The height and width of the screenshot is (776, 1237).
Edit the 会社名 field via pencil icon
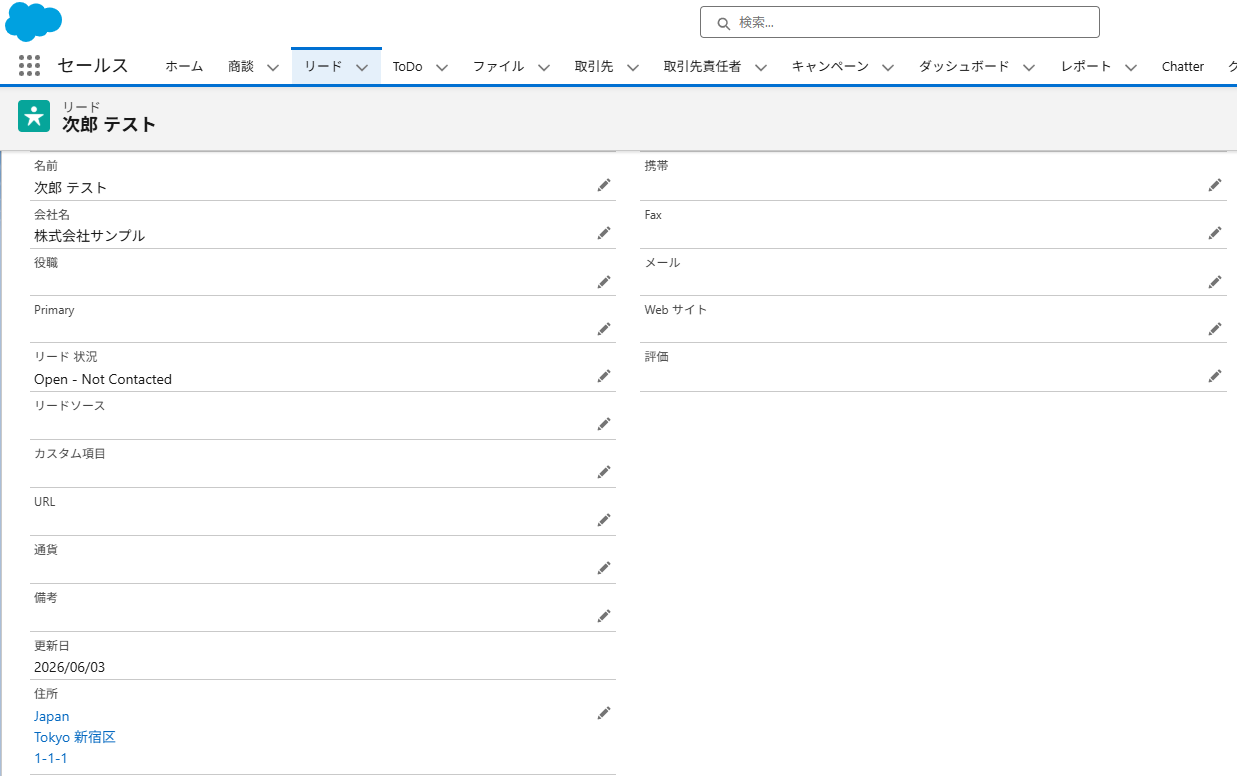[604, 233]
